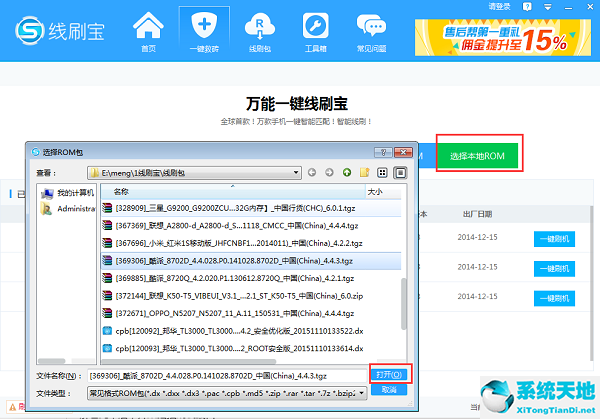Select file [372144]_联想_K50-T5 zip

coord(251,296)
